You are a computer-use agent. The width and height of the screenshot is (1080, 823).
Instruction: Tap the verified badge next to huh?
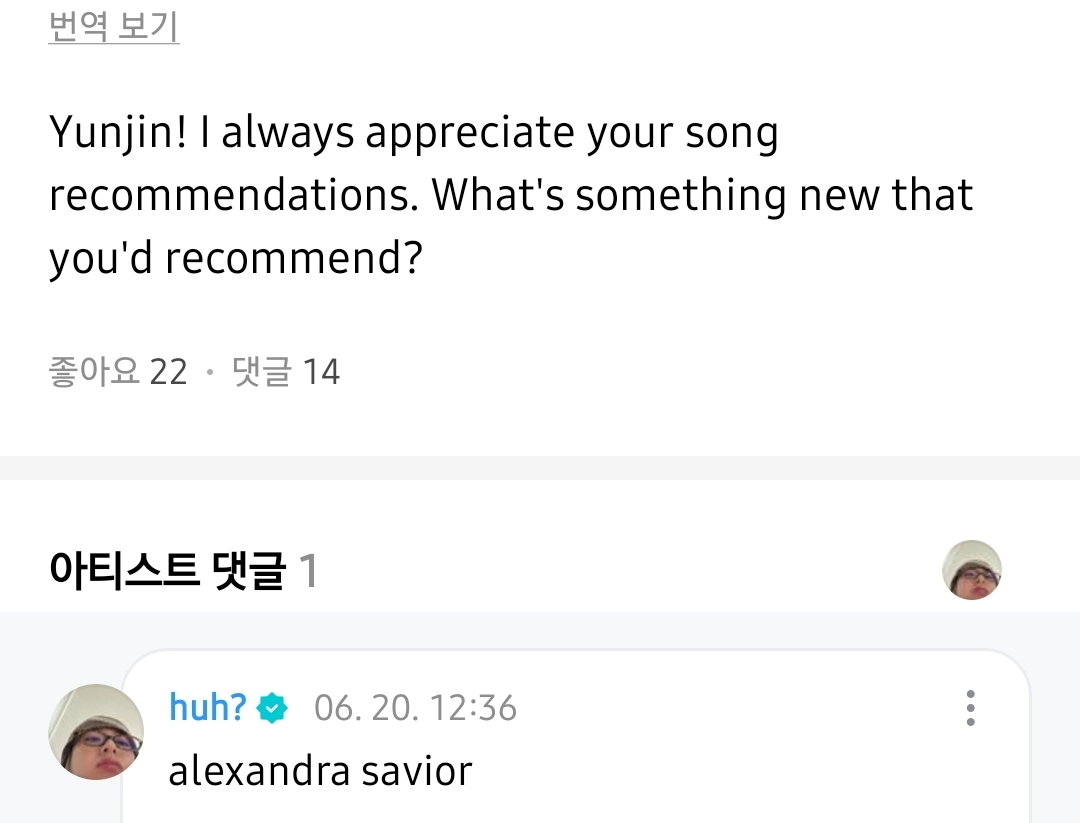pos(272,708)
